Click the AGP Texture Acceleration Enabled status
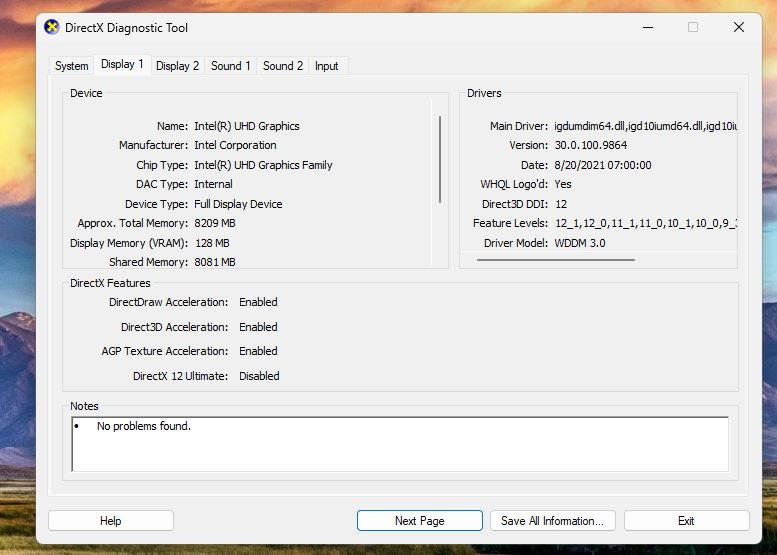777x555 pixels. (258, 351)
